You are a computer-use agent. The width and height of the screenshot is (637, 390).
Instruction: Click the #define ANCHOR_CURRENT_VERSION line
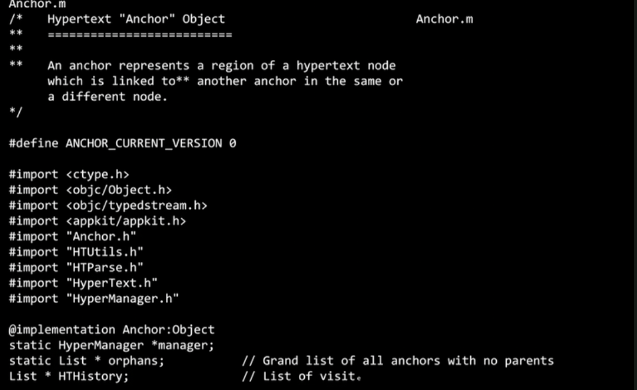tap(123, 143)
